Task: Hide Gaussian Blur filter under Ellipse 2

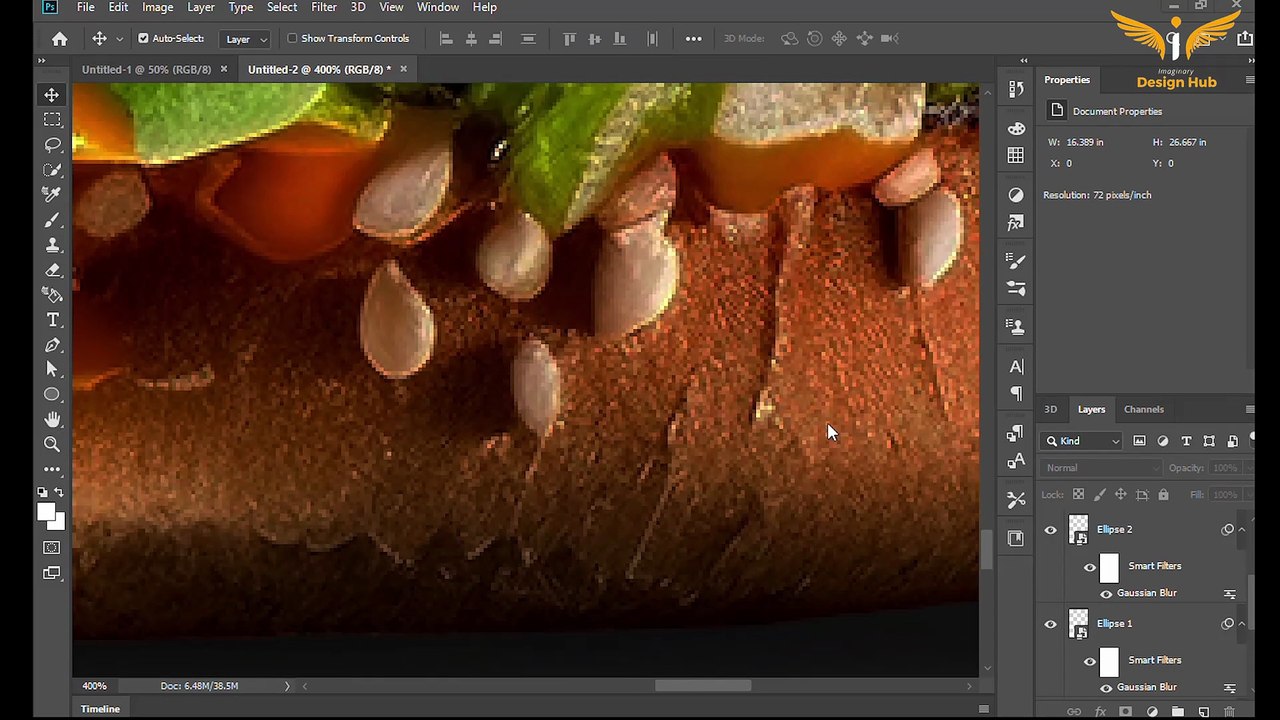Action: [1106, 594]
